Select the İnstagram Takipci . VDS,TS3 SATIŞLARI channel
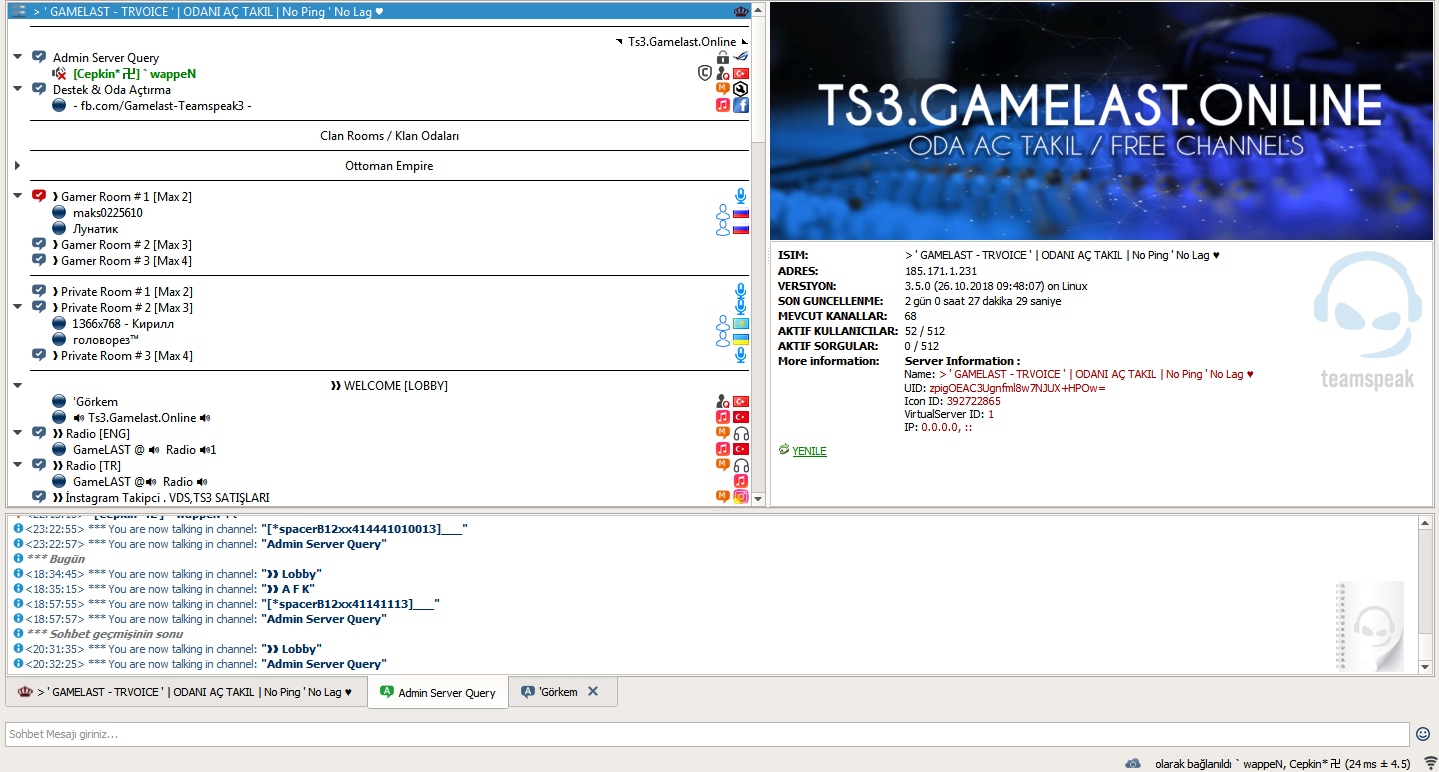Image resolution: width=1439 pixels, height=772 pixels. [160, 497]
